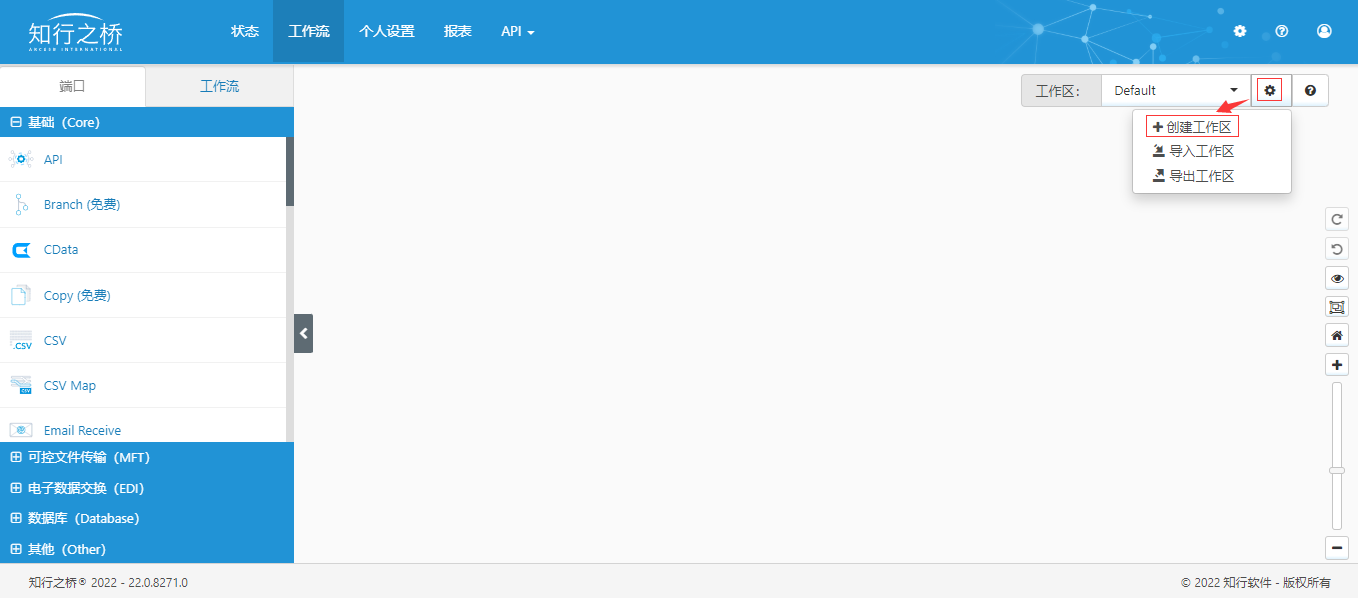Expand the 电子数据交换 (EDI) section

[x=147, y=488]
